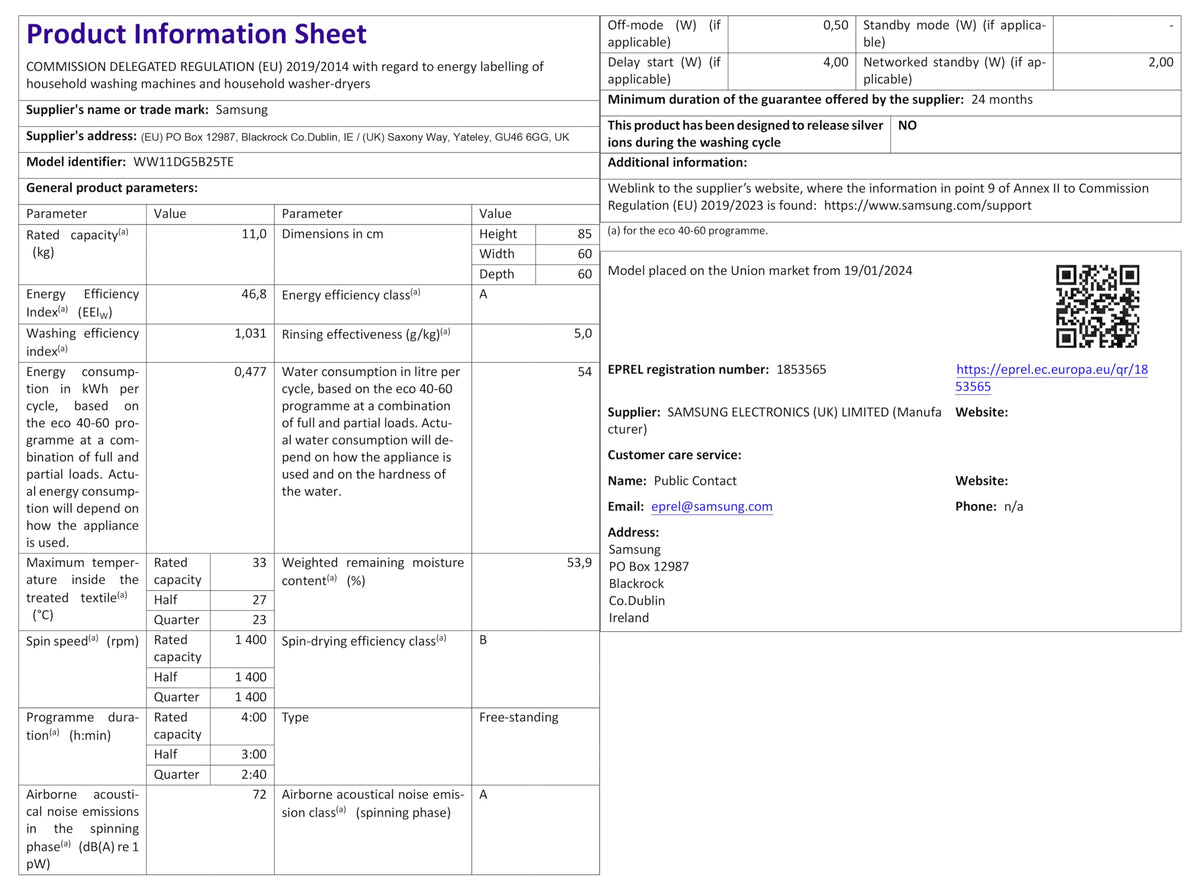Select spin-drying efficiency class value B
1200x889 pixels.
click(483, 639)
